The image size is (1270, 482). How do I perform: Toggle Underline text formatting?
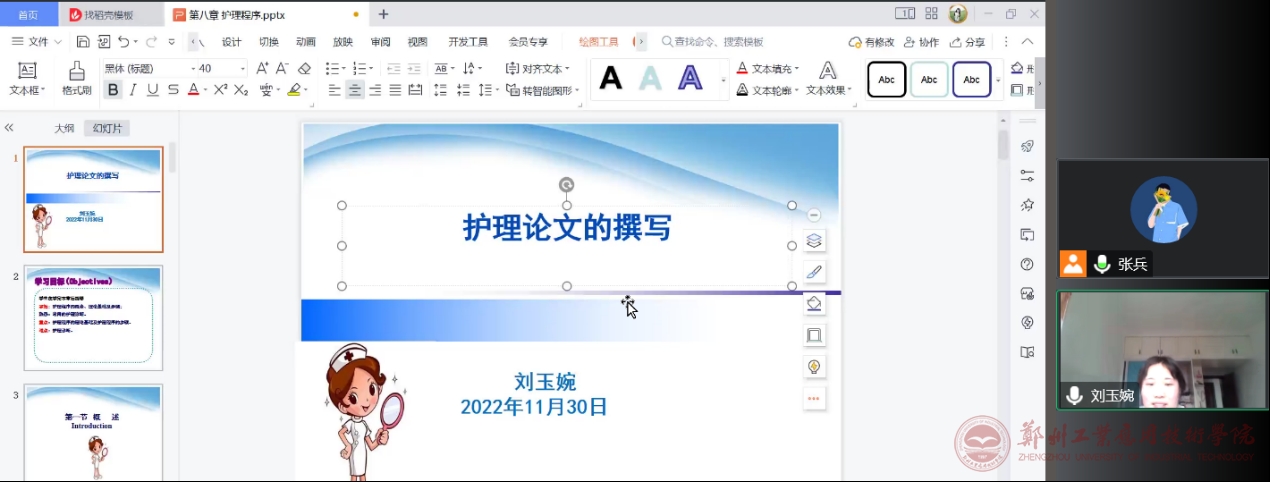click(152, 90)
